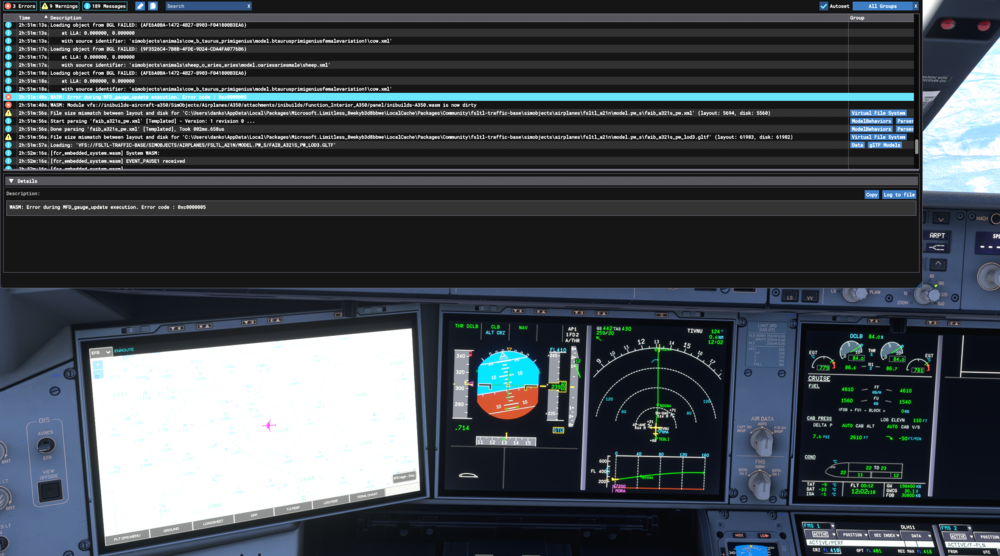Toggle the Messages filter in console
1000x556 pixels.
[108, 6]
